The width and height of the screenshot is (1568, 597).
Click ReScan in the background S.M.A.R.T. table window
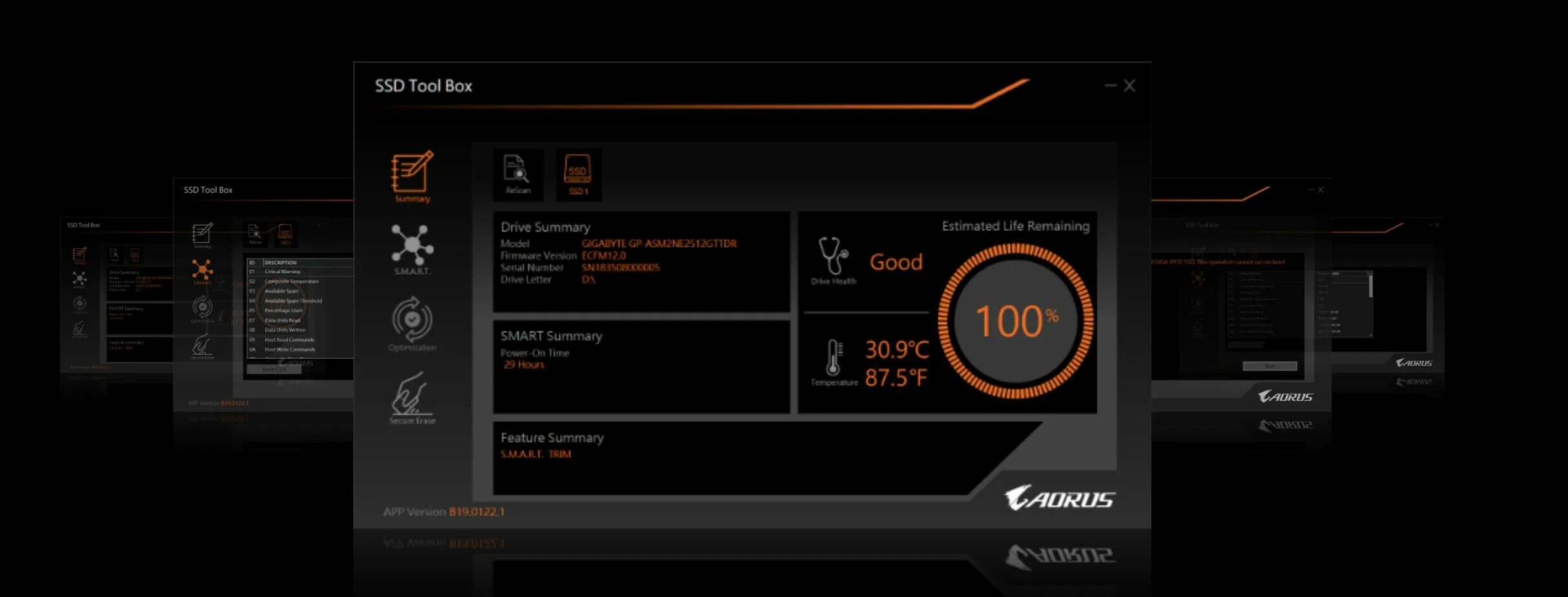[255, 234]
